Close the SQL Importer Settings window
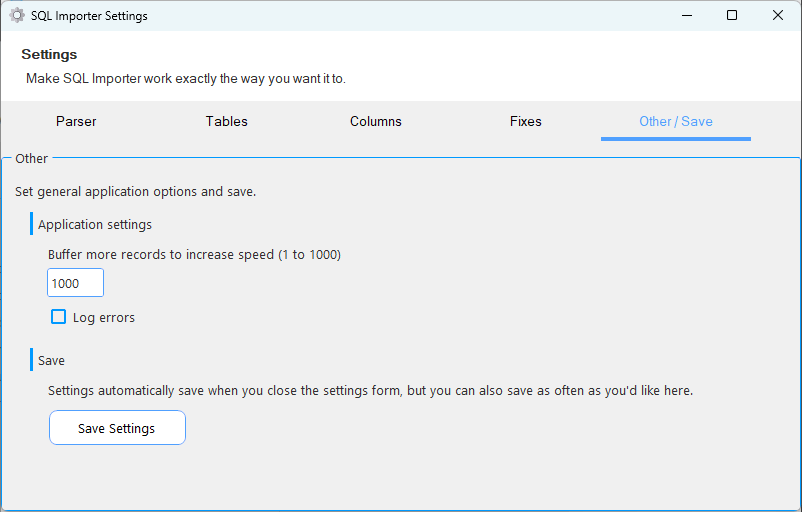Viewport: 802px width, 512px height. 777,15
